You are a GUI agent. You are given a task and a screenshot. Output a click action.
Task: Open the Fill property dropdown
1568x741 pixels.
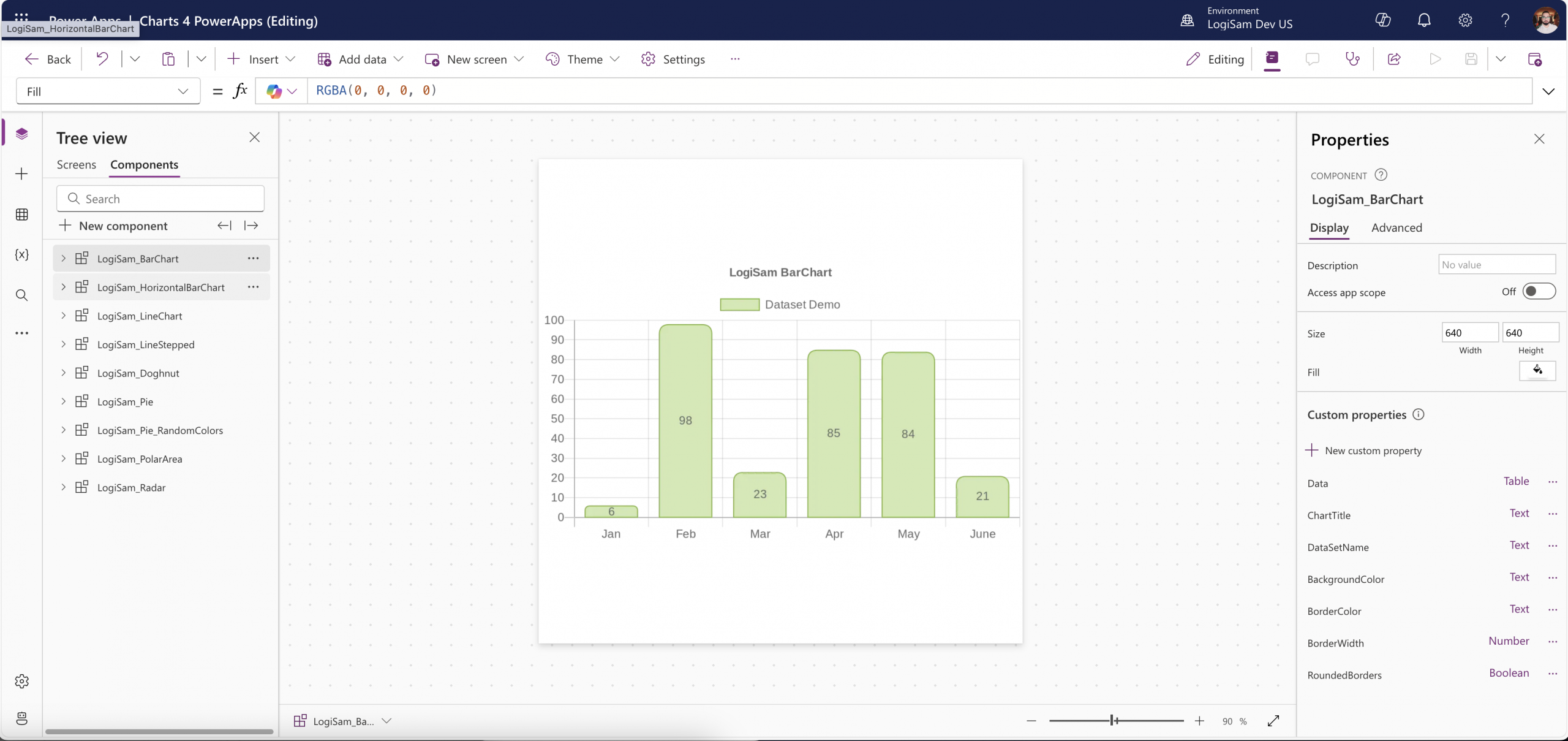click(x=108, y=91)
